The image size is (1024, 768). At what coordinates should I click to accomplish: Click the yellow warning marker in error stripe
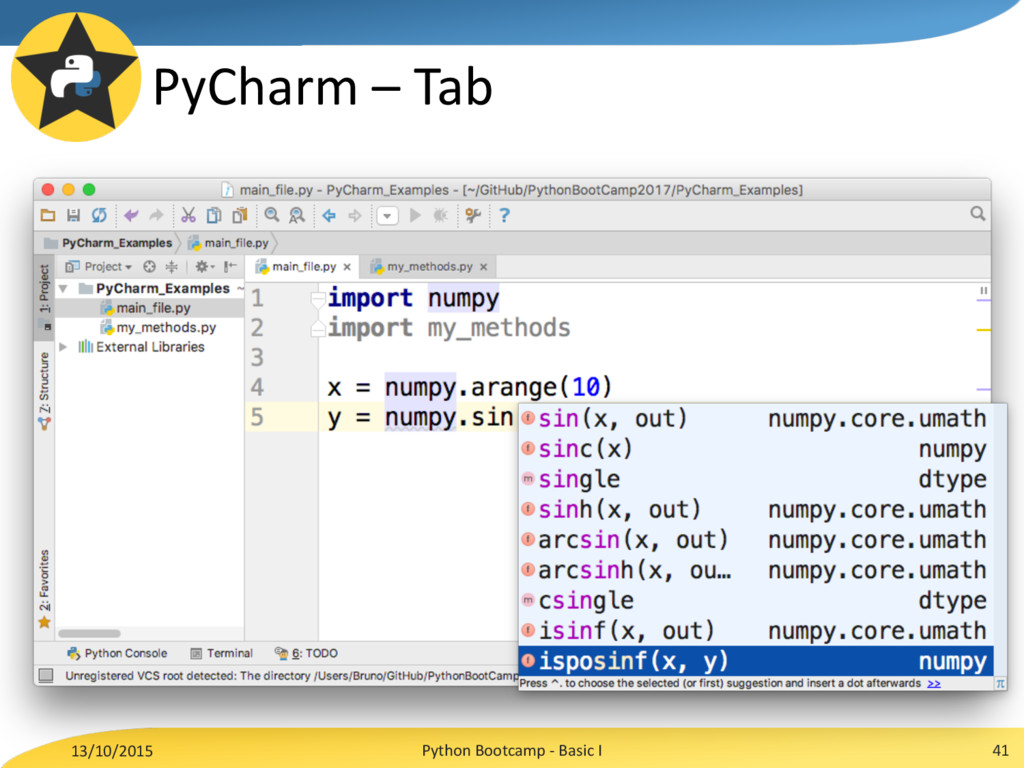pos(984,330)
